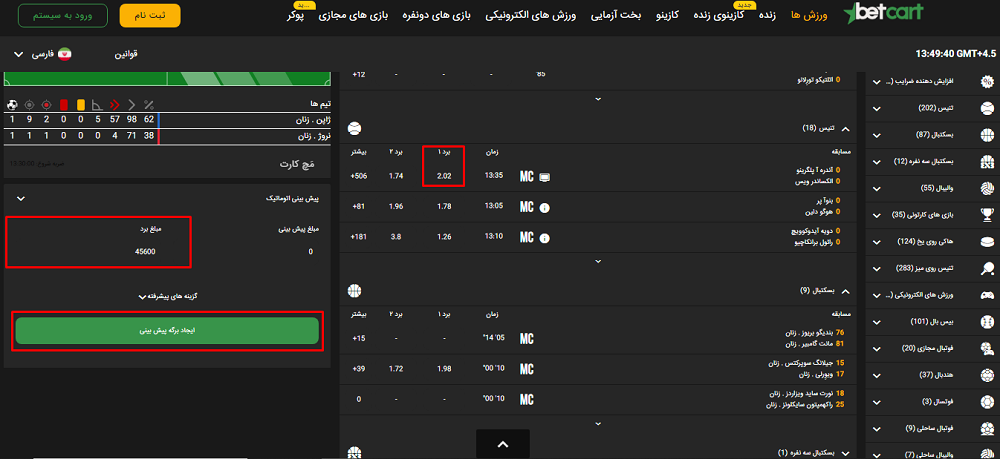Click the table tennis paddle sidebar icon
The height and width of the screenshot is (459, 1000).
[x=987, y=269]
